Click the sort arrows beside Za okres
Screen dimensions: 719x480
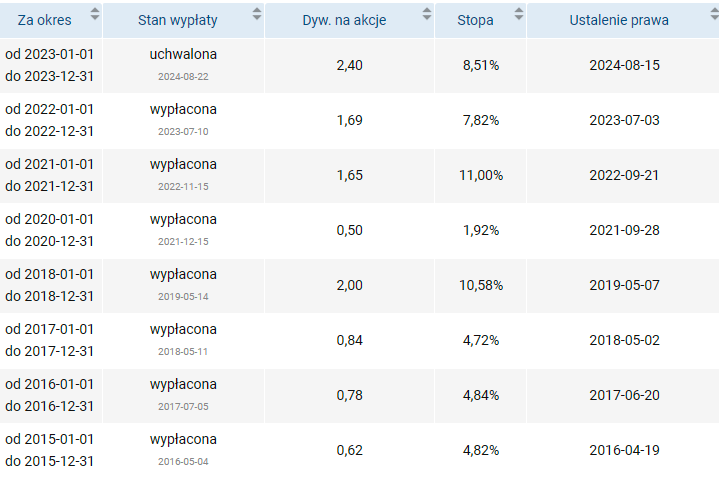point(95,14)
